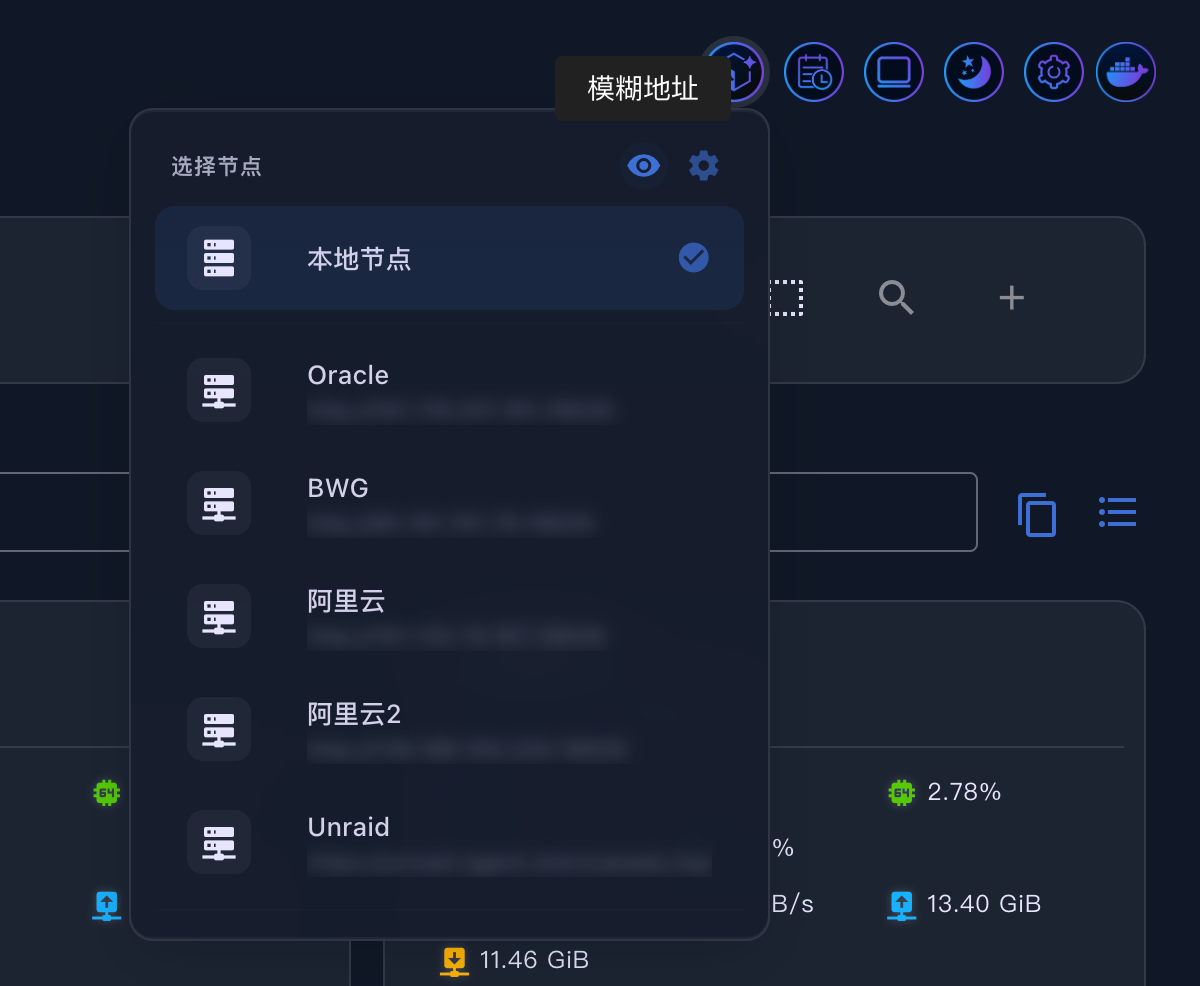The height and width of the screenshot is (986, 1200).
Task: Open the circular settings gear in top bar
Action: 1054,72
